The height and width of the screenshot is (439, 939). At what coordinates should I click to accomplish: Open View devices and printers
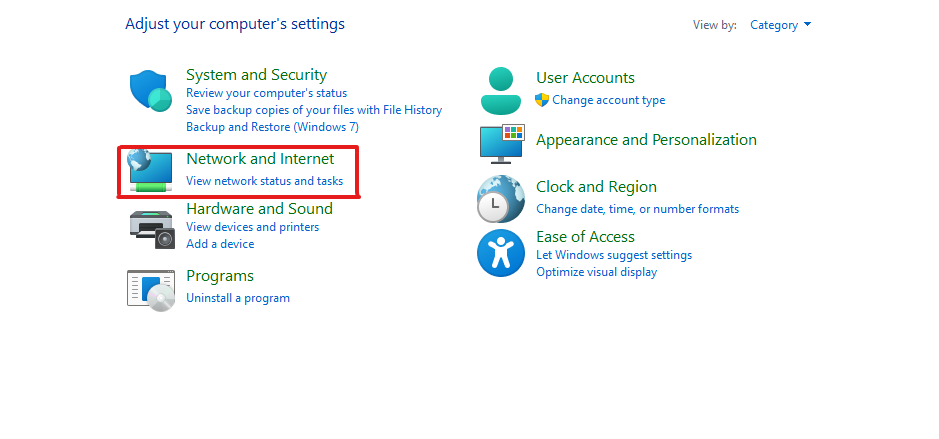pyautogui.click(x=252, y=227)
